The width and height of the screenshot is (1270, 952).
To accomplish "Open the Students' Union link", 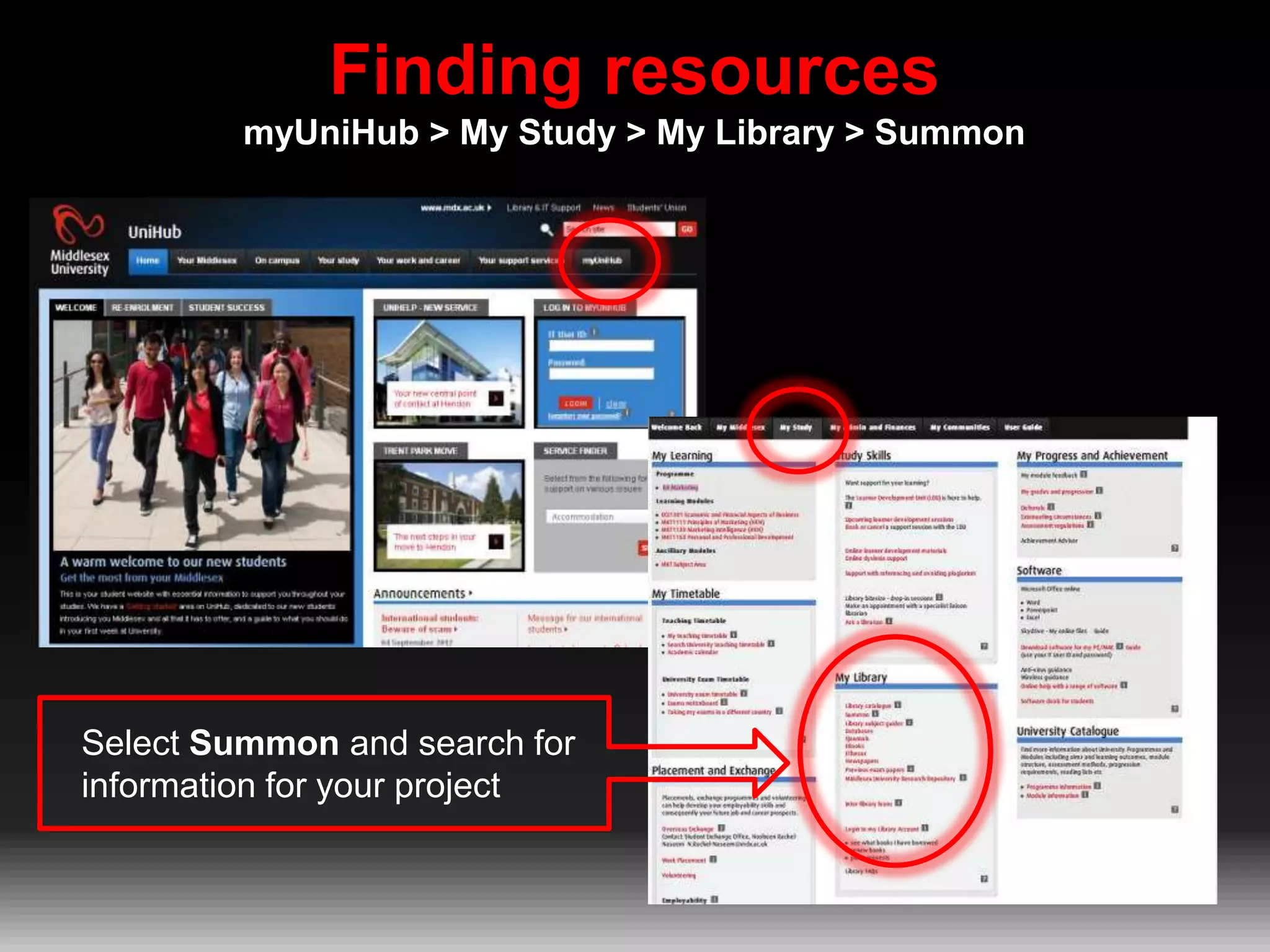I will (x=656, y=208).
